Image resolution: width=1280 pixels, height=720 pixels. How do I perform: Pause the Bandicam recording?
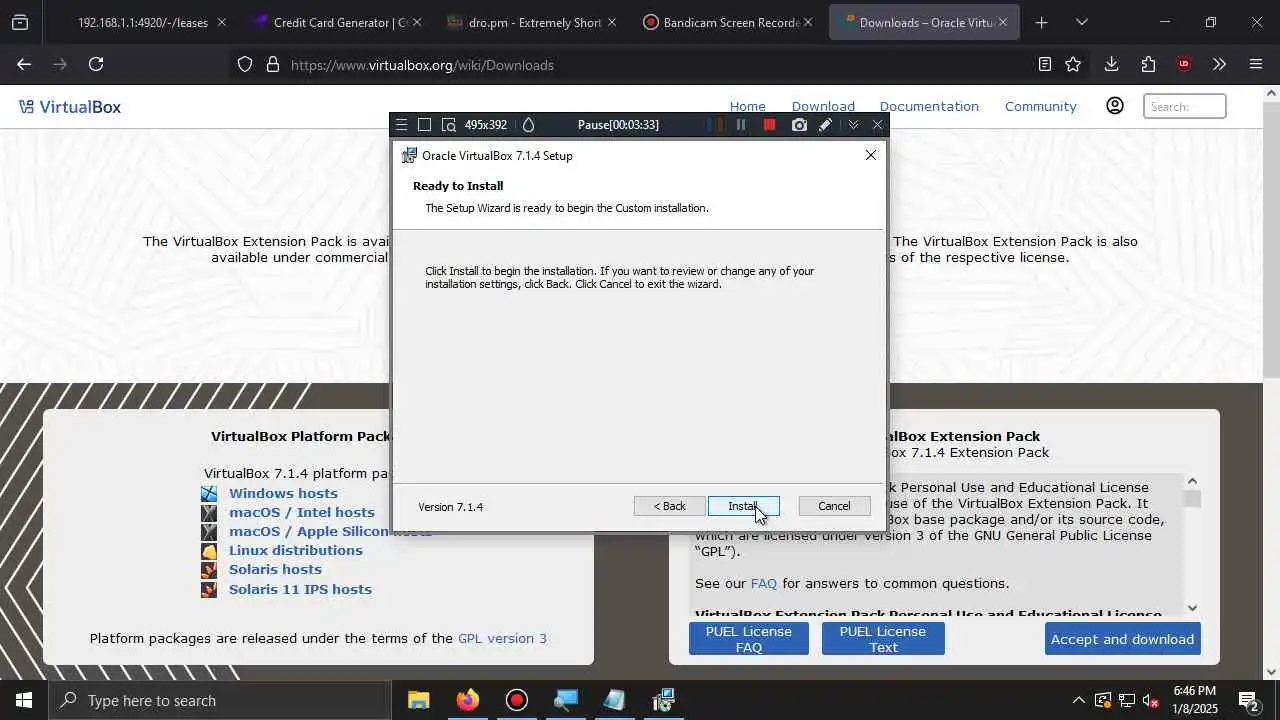coord(741,125)
